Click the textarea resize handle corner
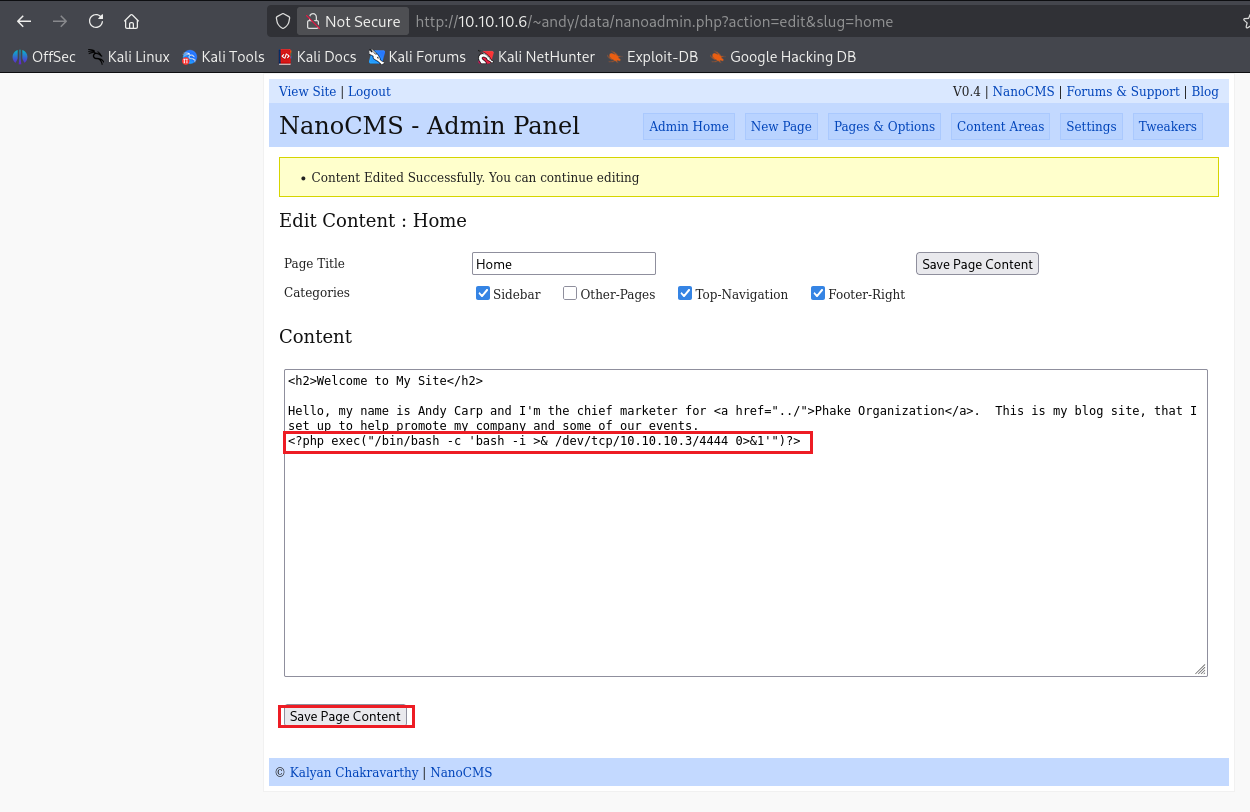Image resolution: width=1250 pixels, height=812 pixels. click(1200, 669)
